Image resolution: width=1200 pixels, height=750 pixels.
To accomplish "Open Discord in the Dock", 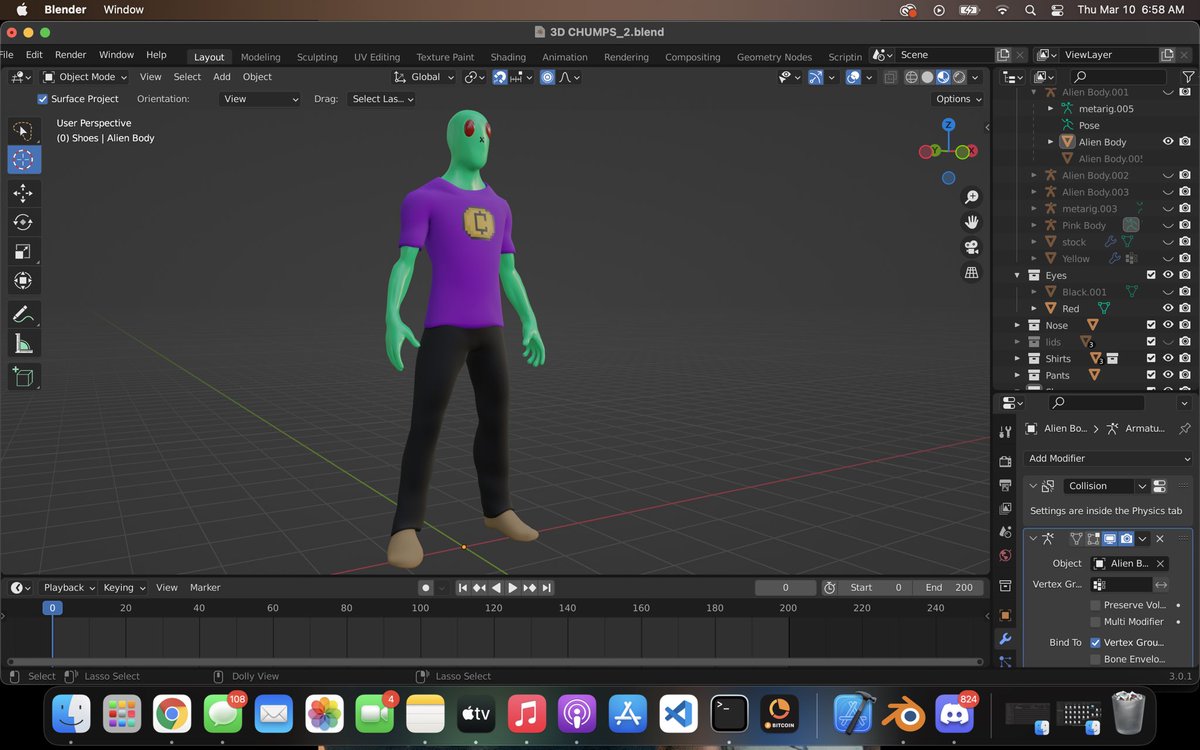I will [x=954, y=714].
